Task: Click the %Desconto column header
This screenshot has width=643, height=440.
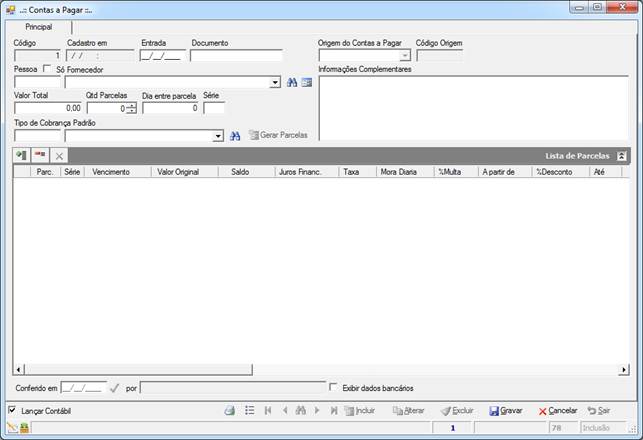Action: pyautogui.click(x=561, y=172)
